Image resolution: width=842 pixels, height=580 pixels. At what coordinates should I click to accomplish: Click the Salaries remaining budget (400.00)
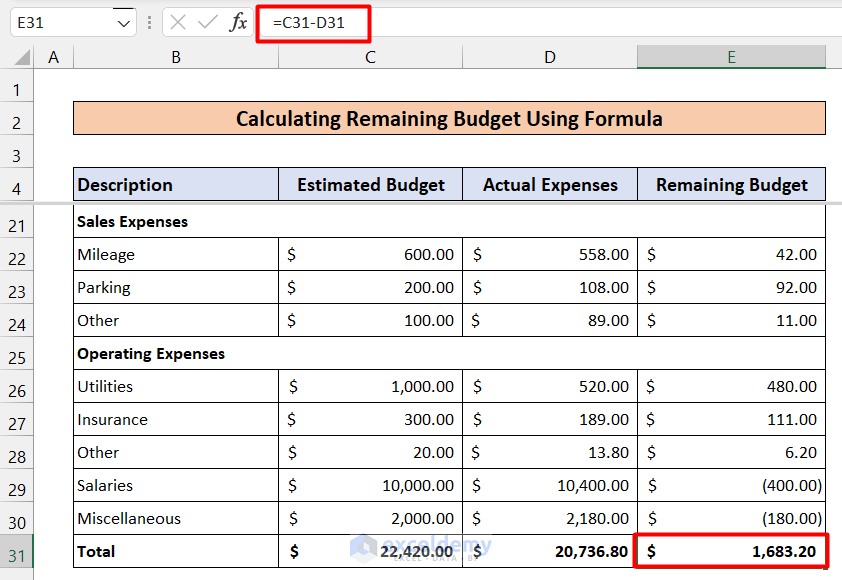[731, 485]
